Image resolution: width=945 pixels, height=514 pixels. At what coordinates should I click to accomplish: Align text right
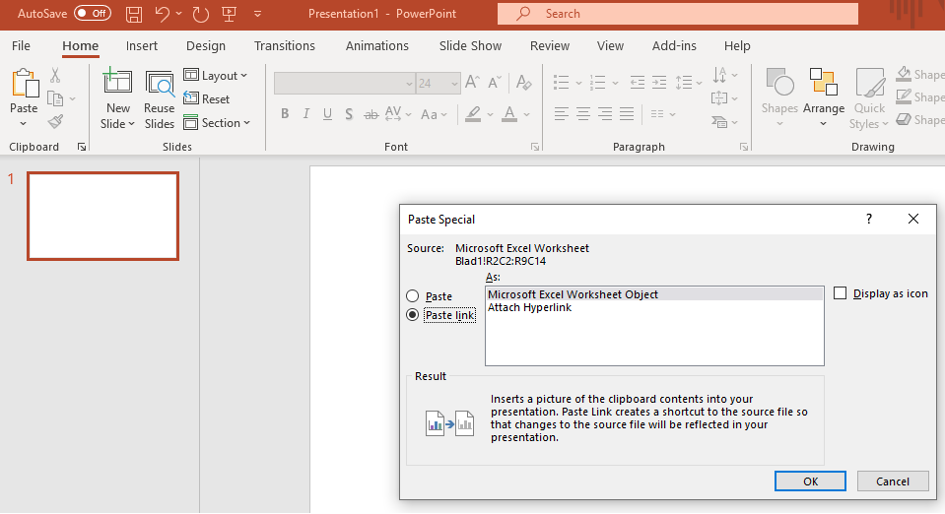605,113
